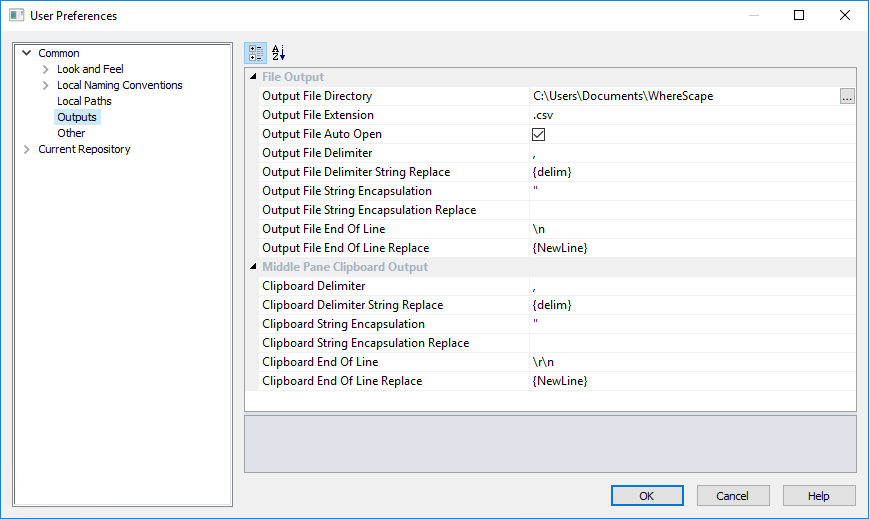Select the Outputs tree item

pos(77,117)
